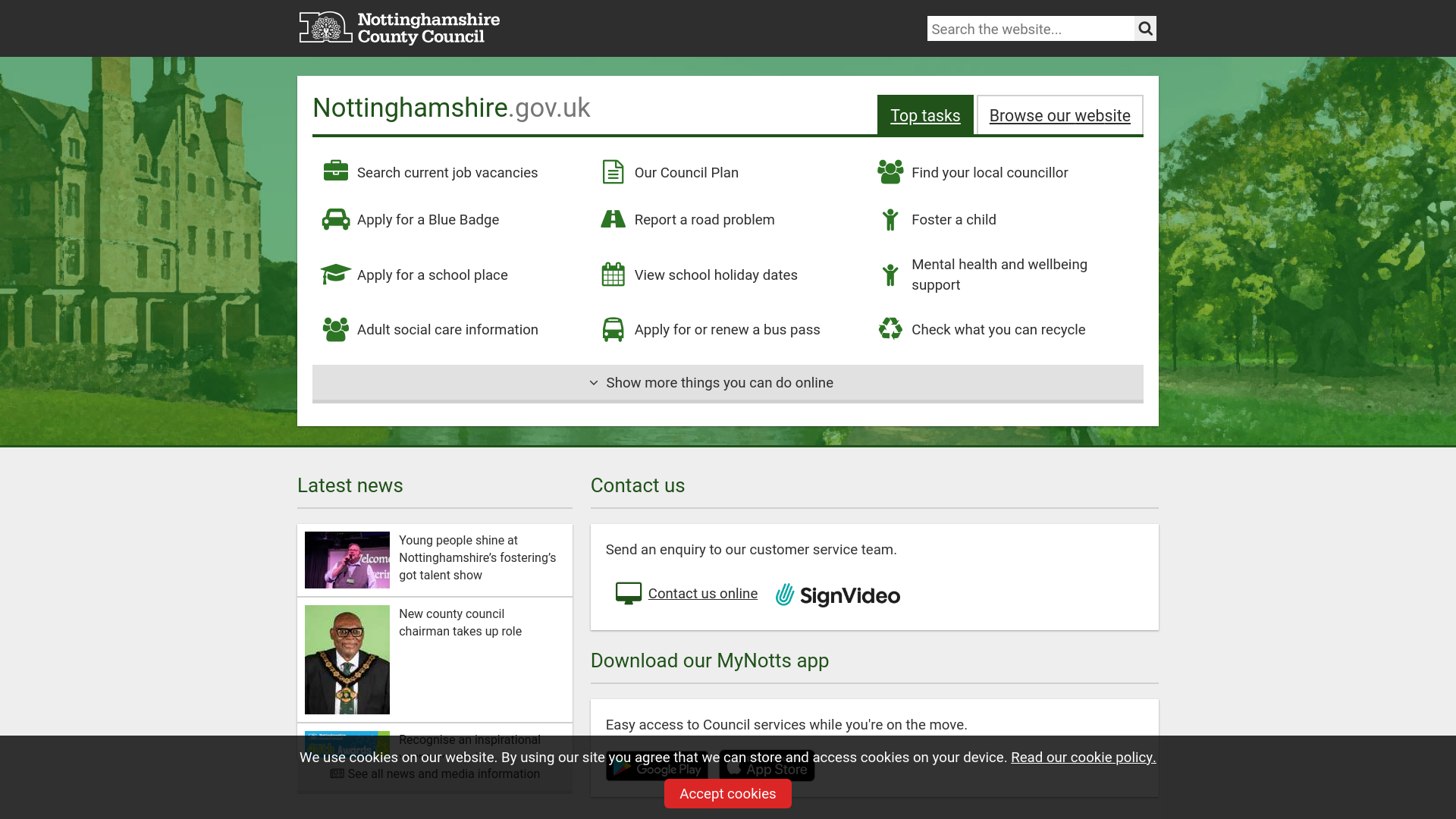Click the briefcase icon for job vacancies

(x=336, y=171)
